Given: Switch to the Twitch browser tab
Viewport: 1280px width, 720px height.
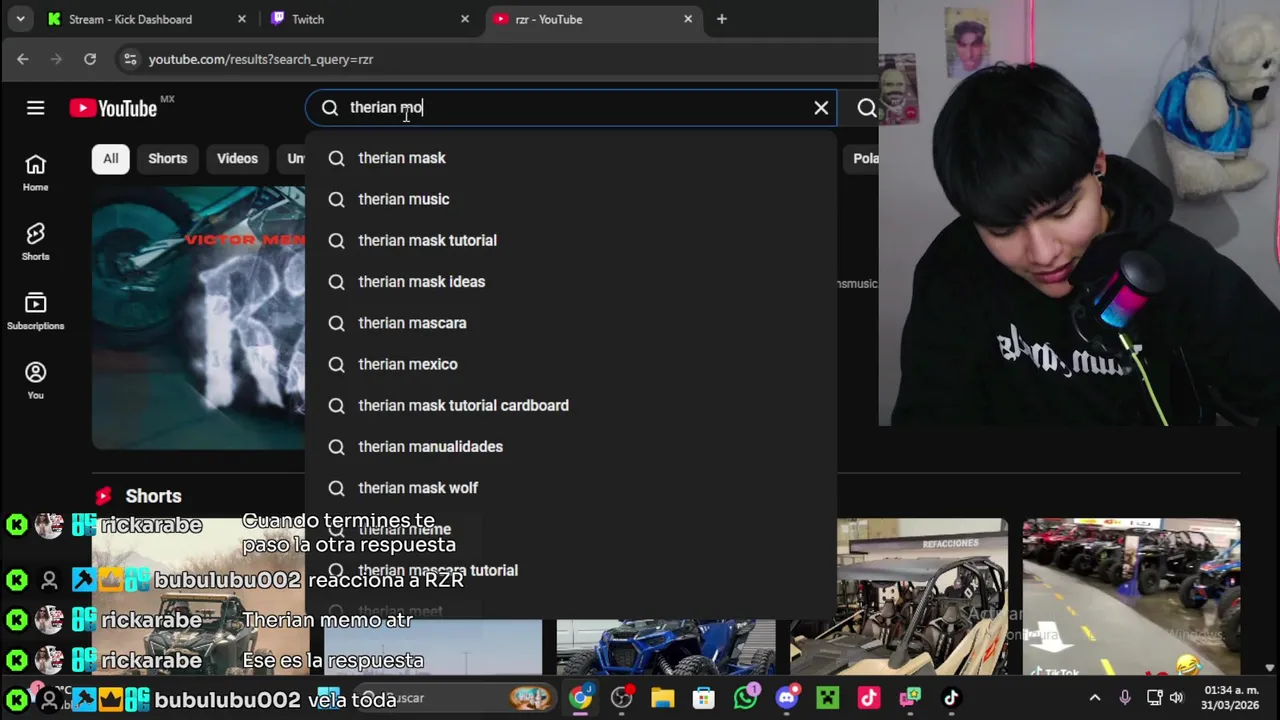Looking at the screenshot, I should coord(369,19).
